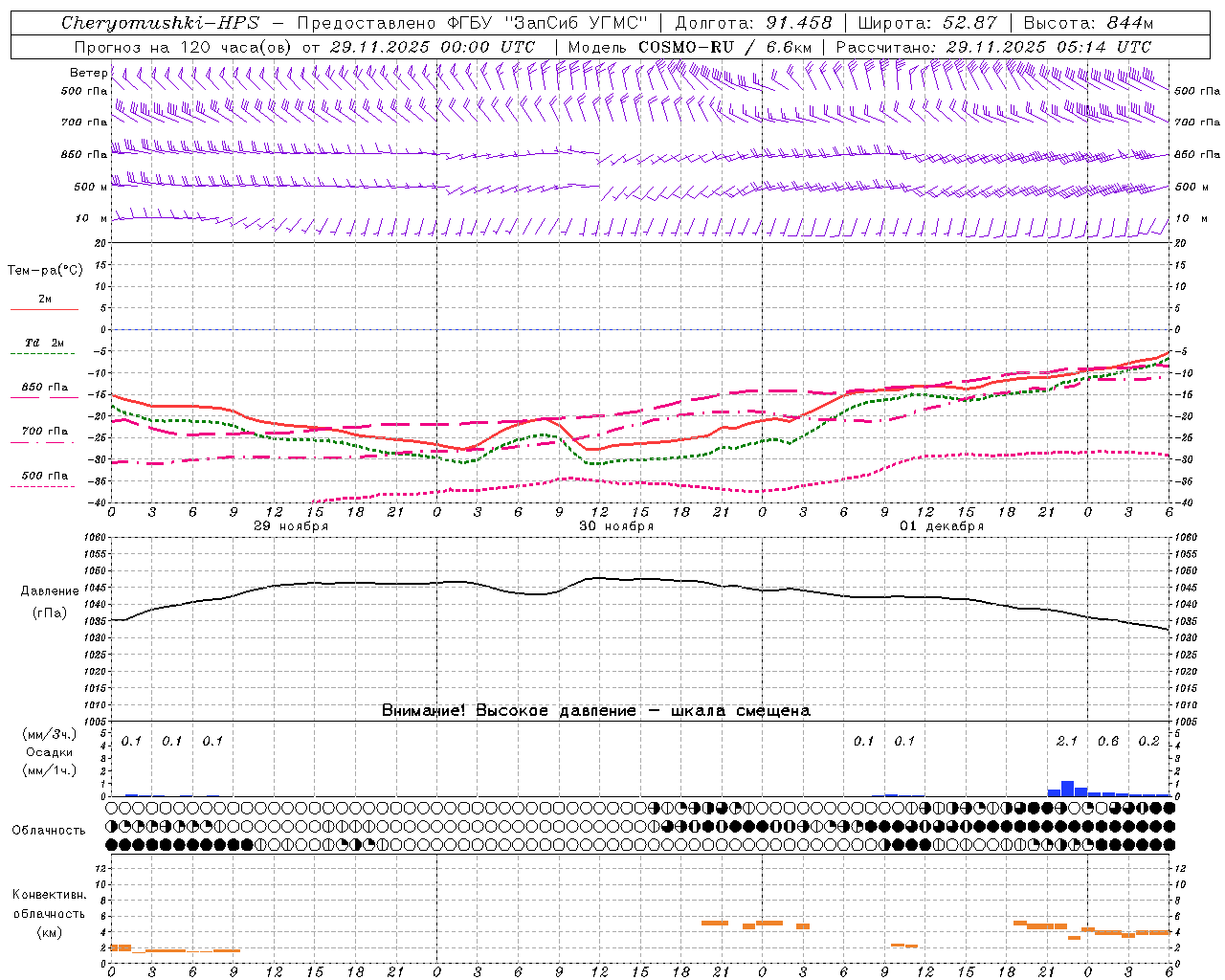
Task: Click the 29 ноября date label
Action: (x=291, y=526)
